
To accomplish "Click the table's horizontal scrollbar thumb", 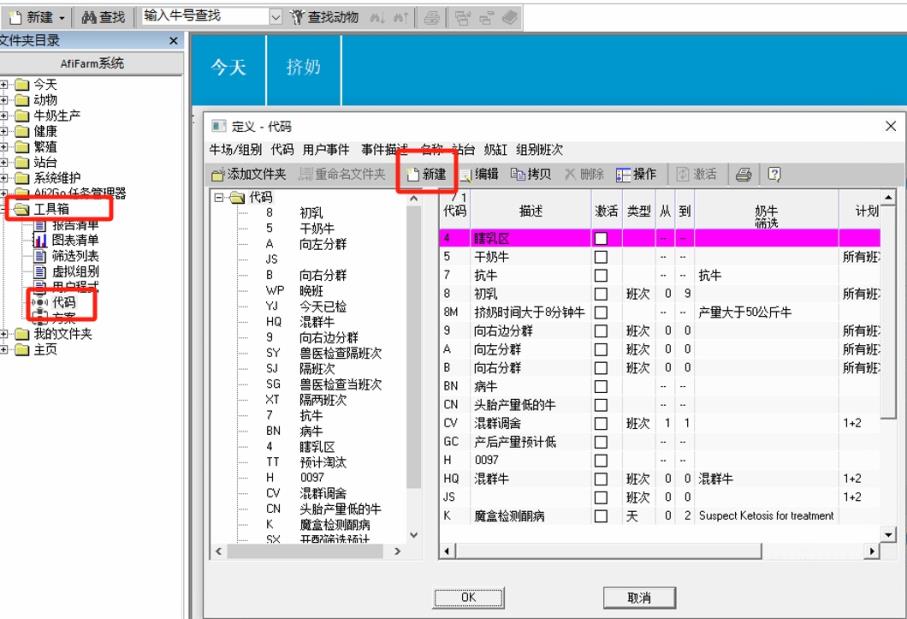I will [609, 551].
